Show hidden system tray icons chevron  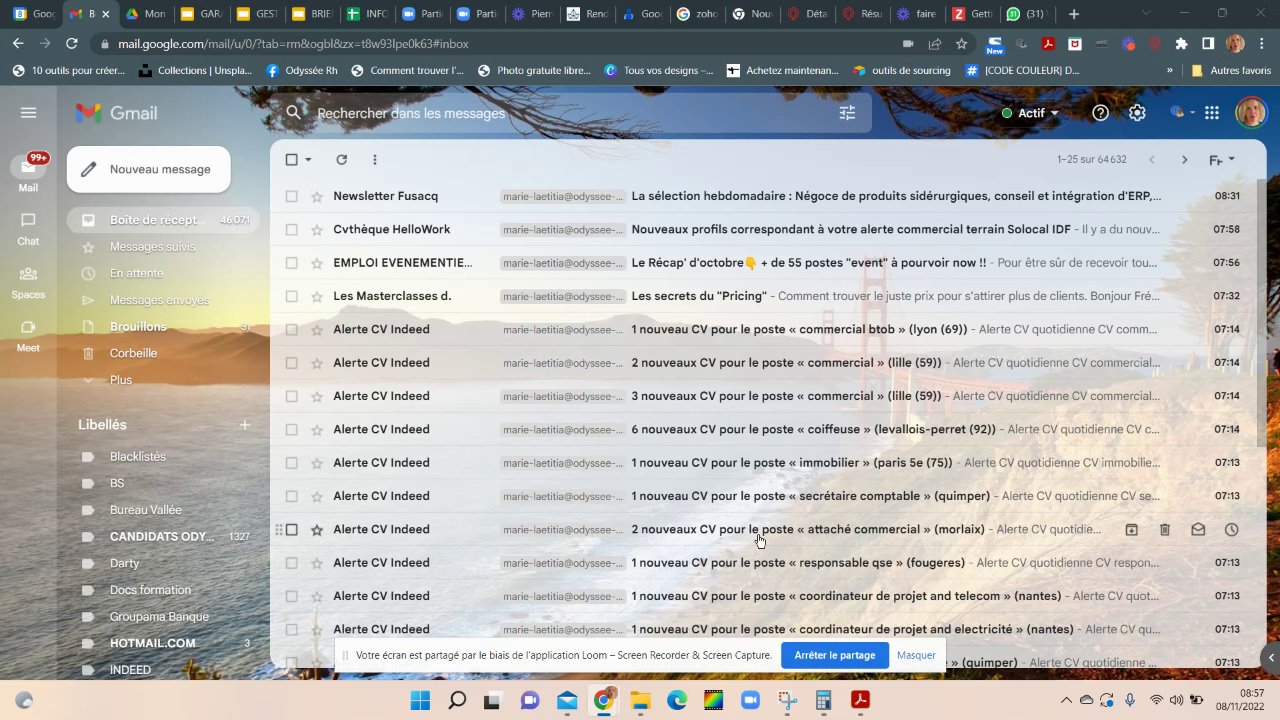[1066, 700]
